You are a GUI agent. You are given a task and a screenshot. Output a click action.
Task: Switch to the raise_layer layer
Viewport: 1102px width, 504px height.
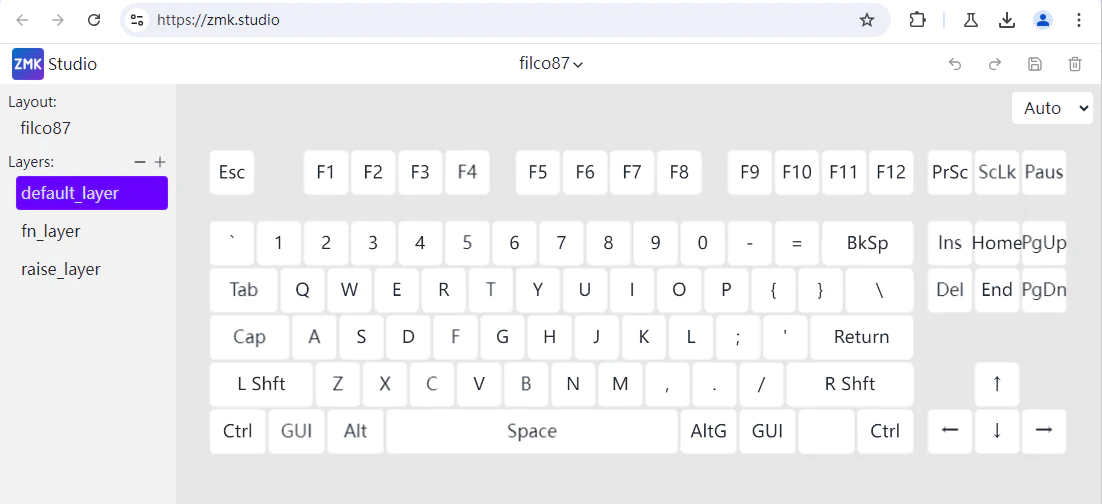tap(61, 269)
